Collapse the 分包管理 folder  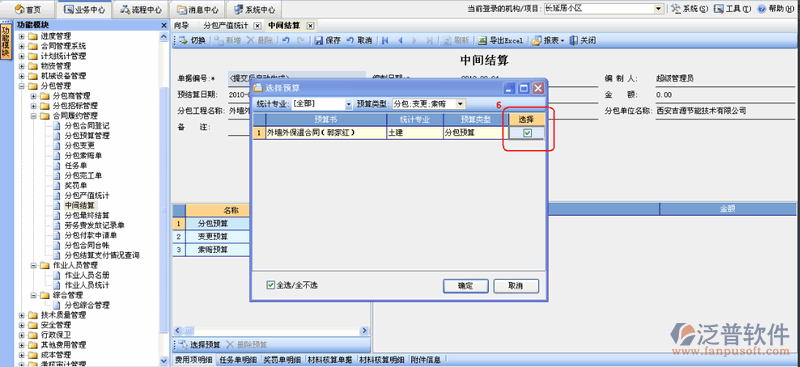[x=21, y=86]
